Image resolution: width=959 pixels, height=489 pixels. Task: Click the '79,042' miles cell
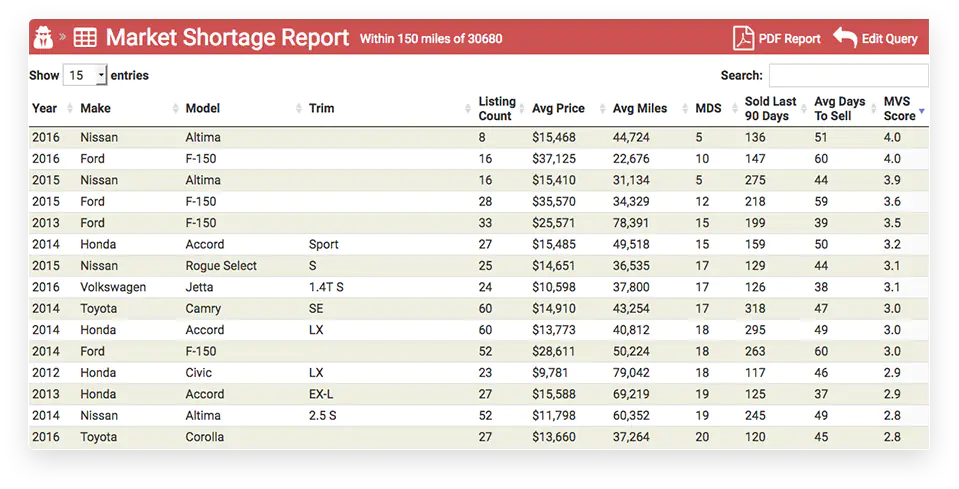[x=631, y=373]
